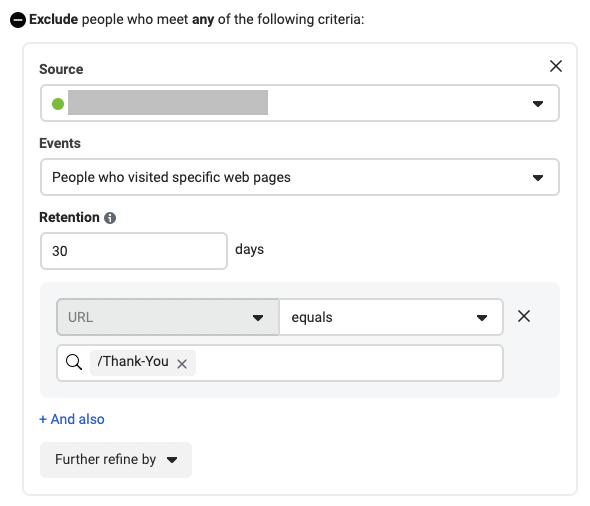Click inside the URL keyword search box
The image size is (590, 506).
(348, 363)
